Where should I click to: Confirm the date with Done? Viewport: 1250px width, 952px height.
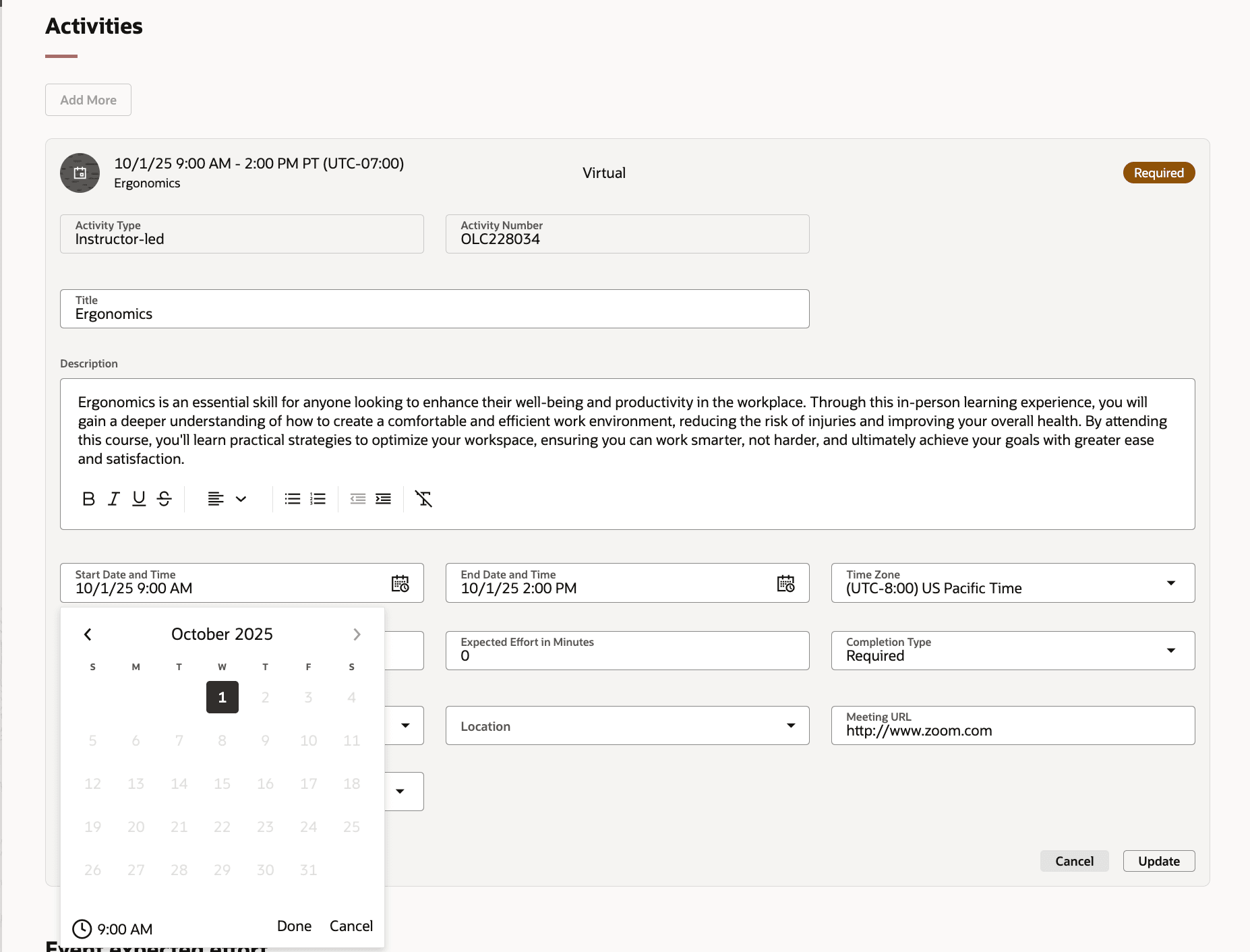point(293,926)
